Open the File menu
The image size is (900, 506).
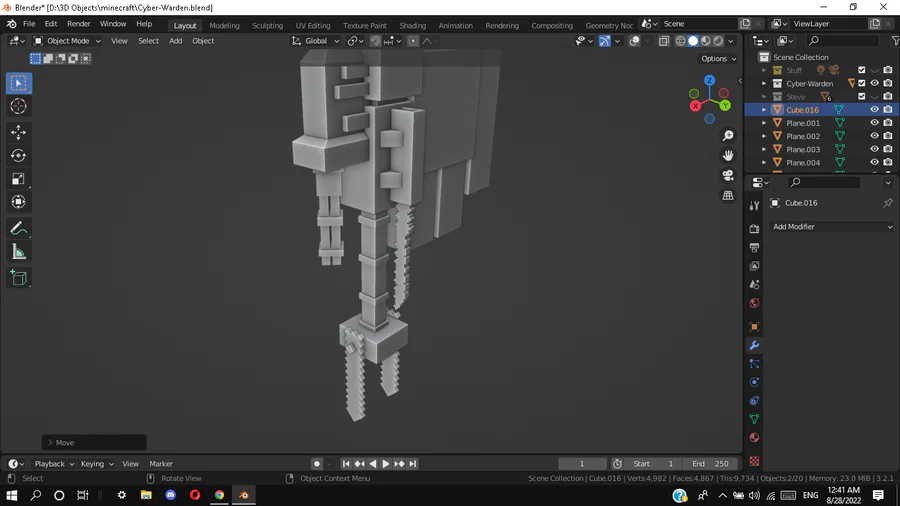[x=29, y=24]
